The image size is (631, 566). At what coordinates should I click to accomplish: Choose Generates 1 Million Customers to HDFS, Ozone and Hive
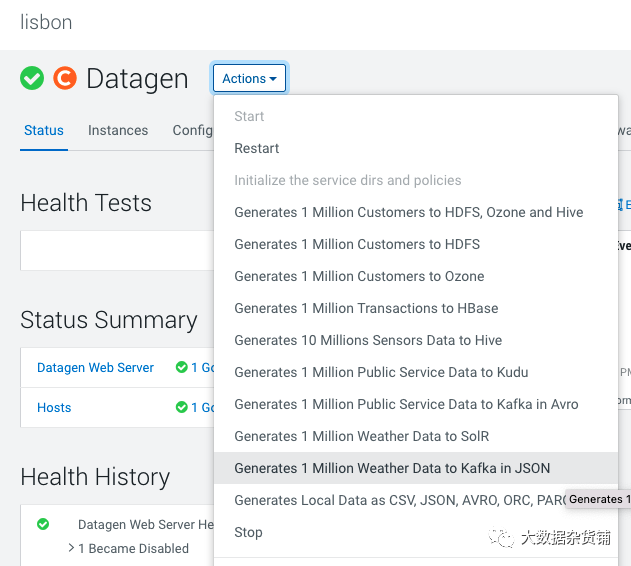416,212
